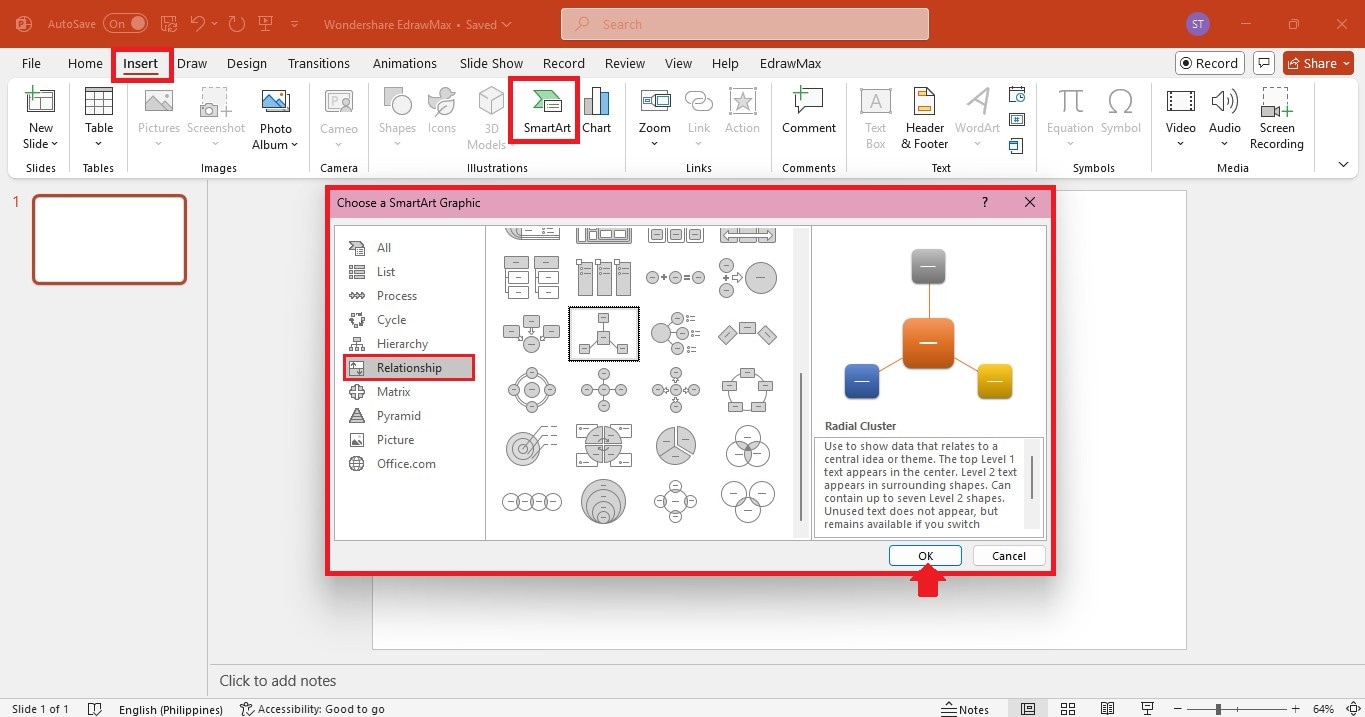Screen dimensions: 1365x717
Task: Select the Stacked Venn layout icon
Action: (604, 501)
